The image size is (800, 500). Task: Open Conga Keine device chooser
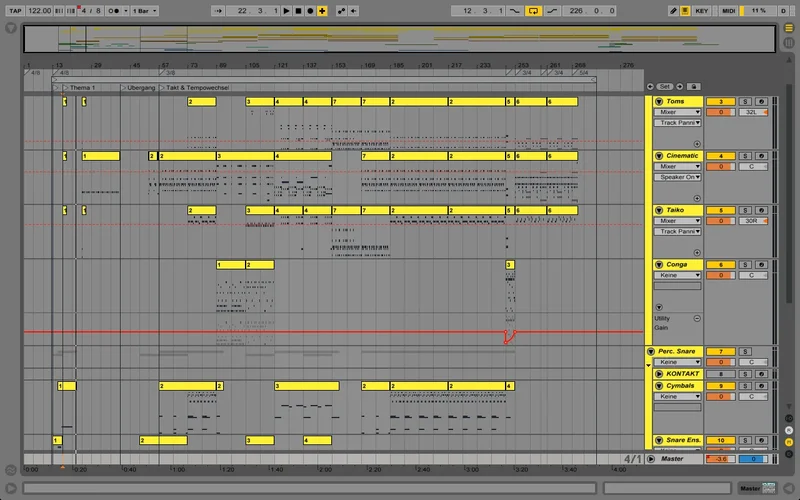(x=678, y=276)
